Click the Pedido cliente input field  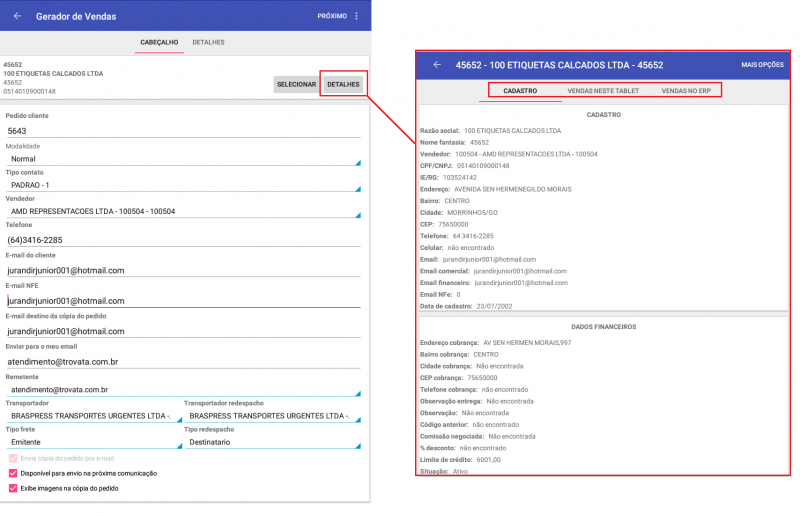pyautogui.click(x=183, y=130)
